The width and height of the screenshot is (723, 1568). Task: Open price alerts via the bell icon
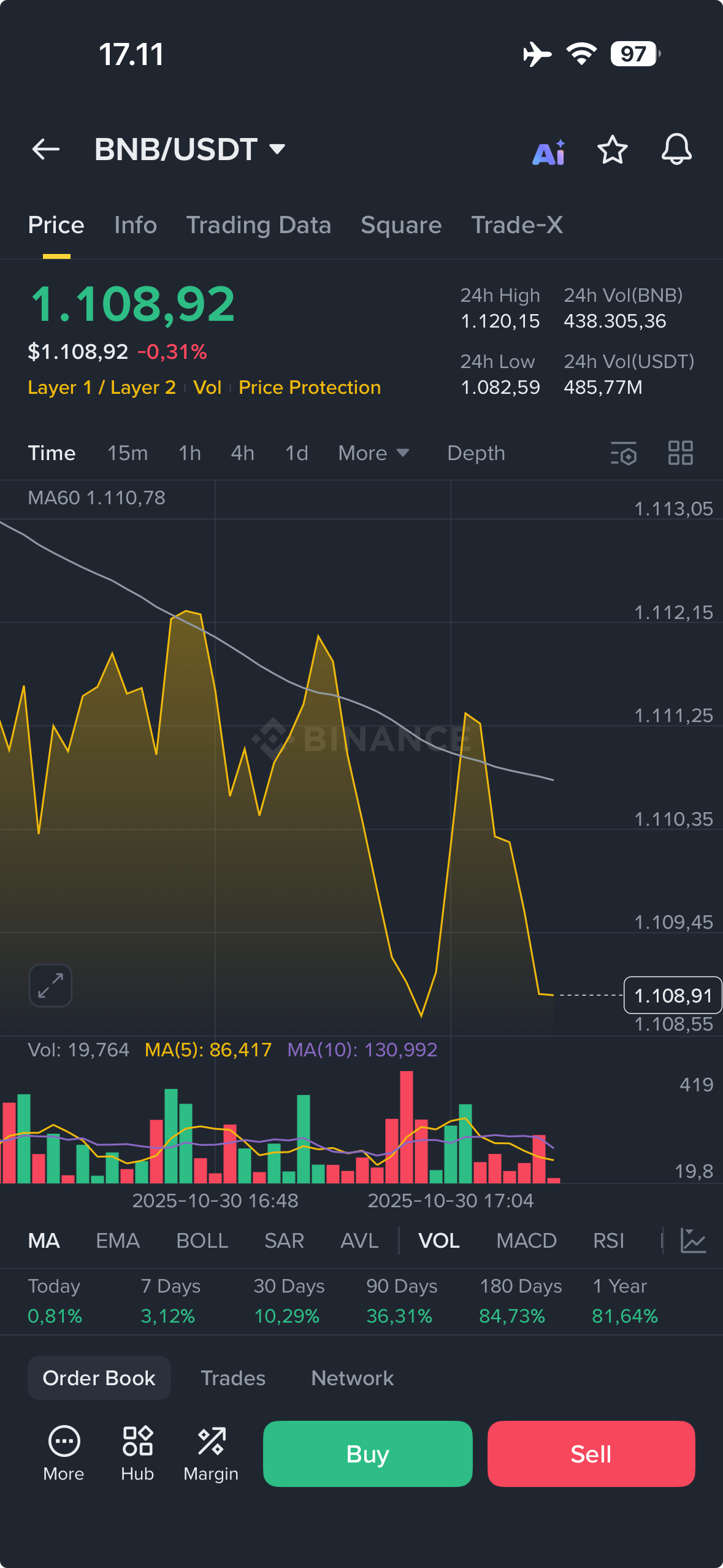[677, 149]
